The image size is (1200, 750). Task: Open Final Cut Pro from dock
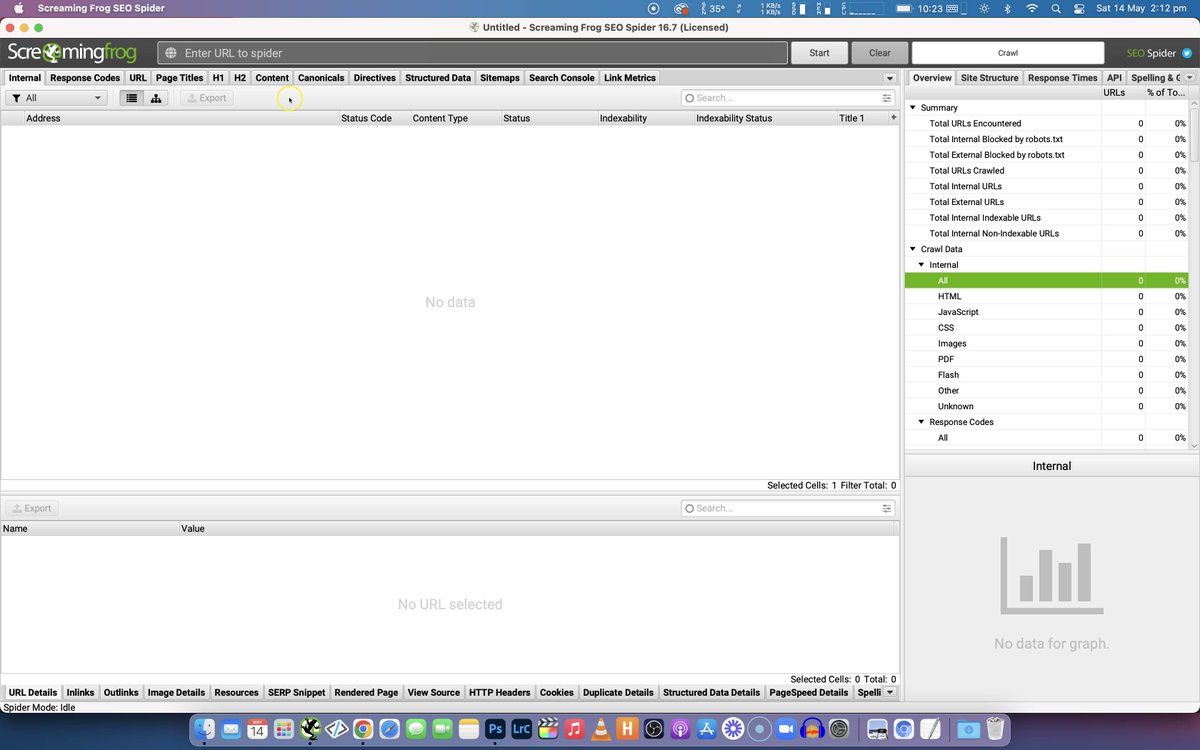click(548, 729)
